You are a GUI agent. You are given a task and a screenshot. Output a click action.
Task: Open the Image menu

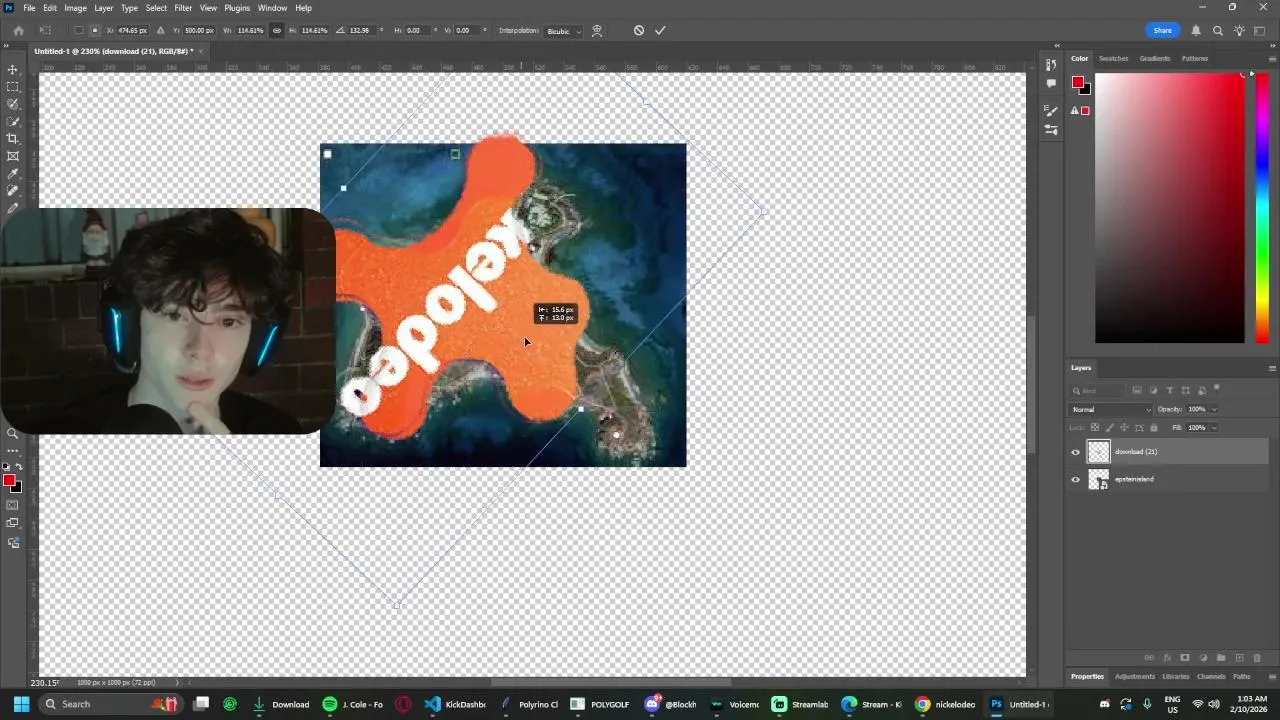click(x=75, y=8)
